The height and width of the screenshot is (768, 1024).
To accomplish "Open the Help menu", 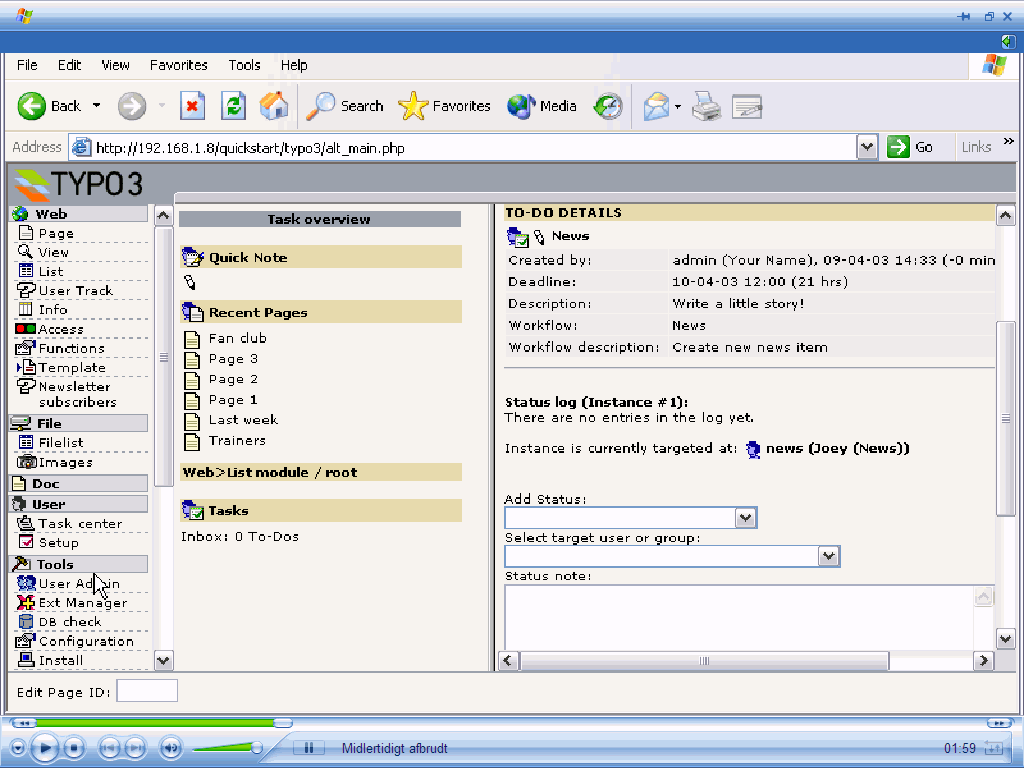I will (294, 65).
